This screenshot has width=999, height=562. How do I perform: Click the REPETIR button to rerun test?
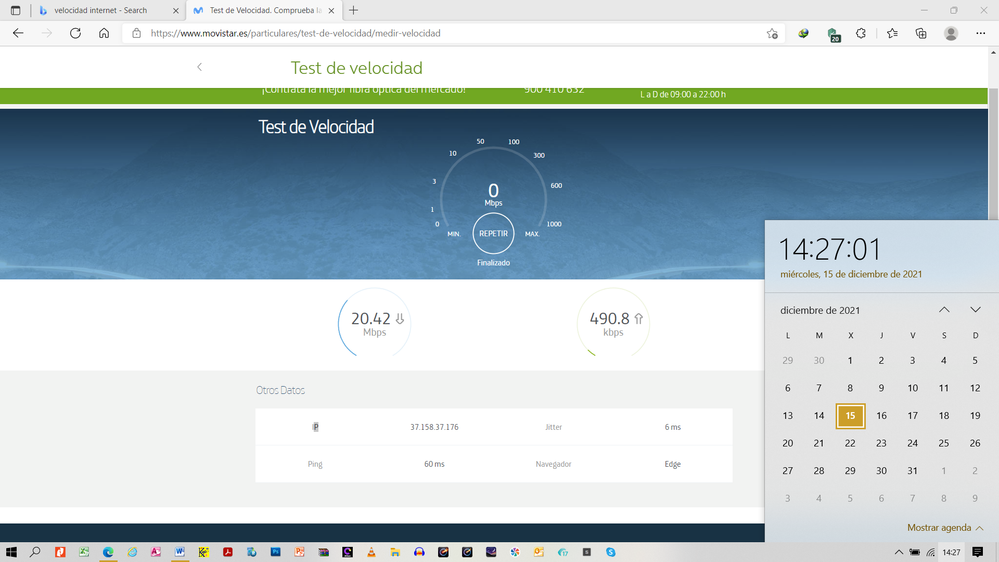tap(493, 233)
